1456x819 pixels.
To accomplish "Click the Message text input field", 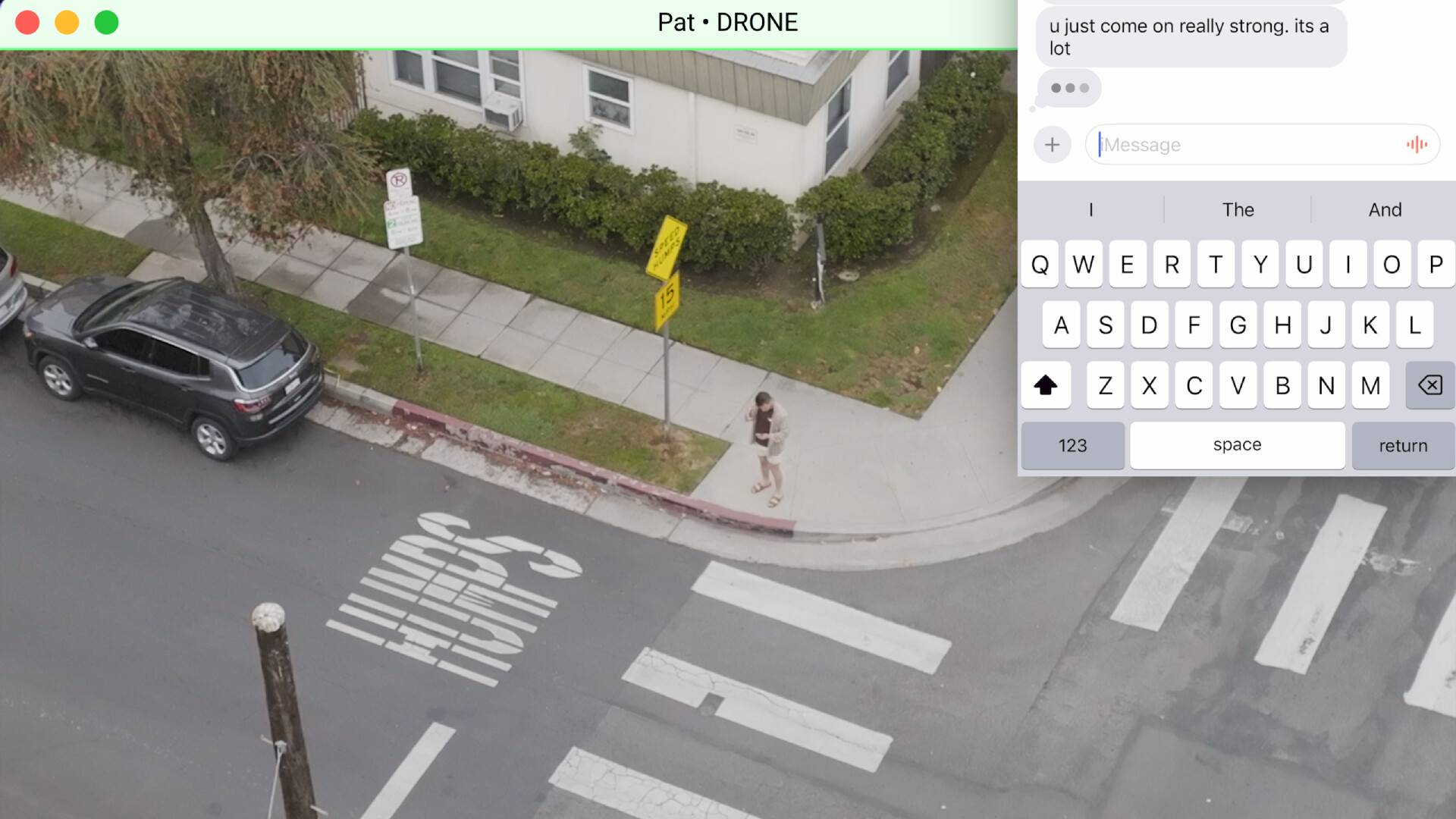I will click(x=1244, y=145).
